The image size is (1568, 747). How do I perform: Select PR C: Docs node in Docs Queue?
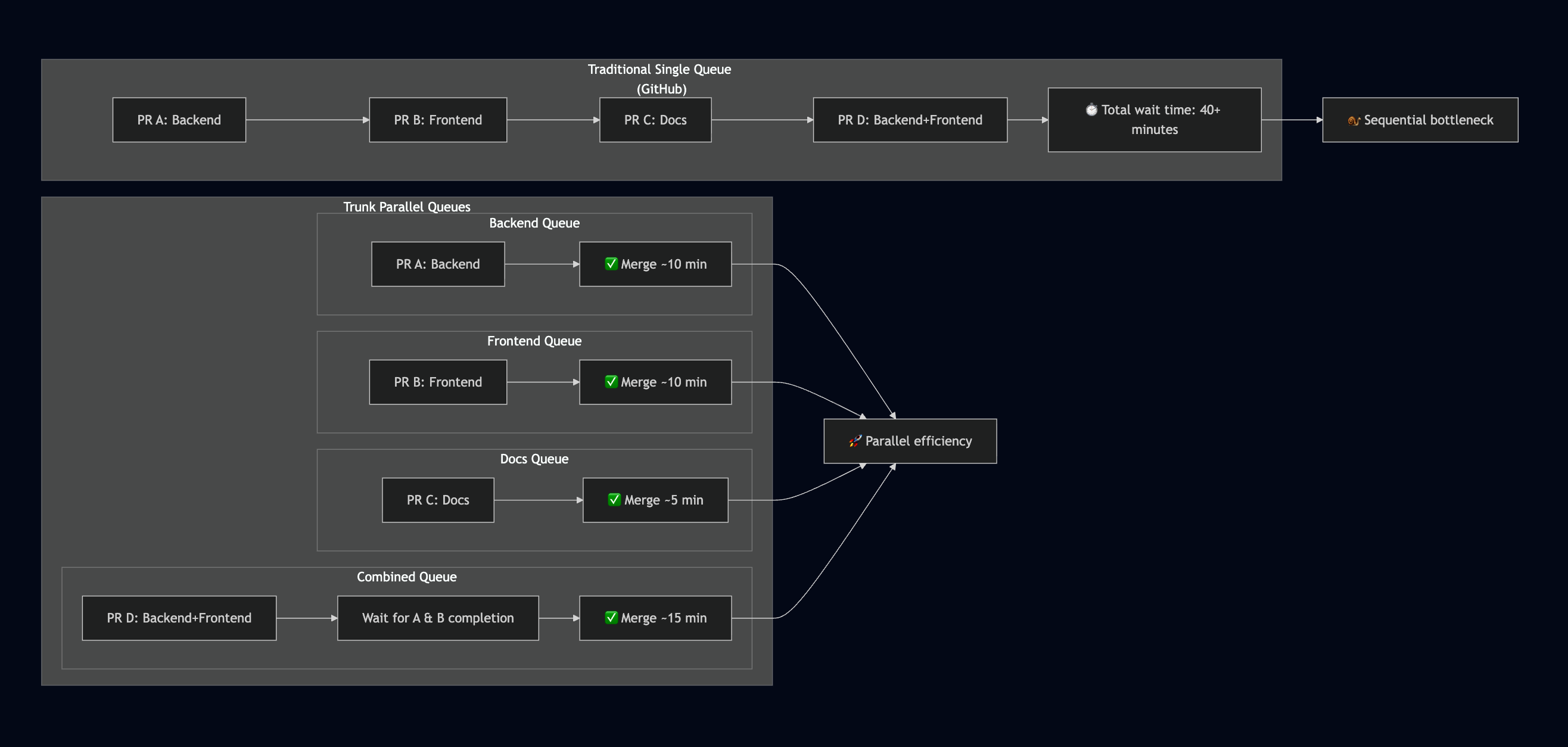click(438, 500)
